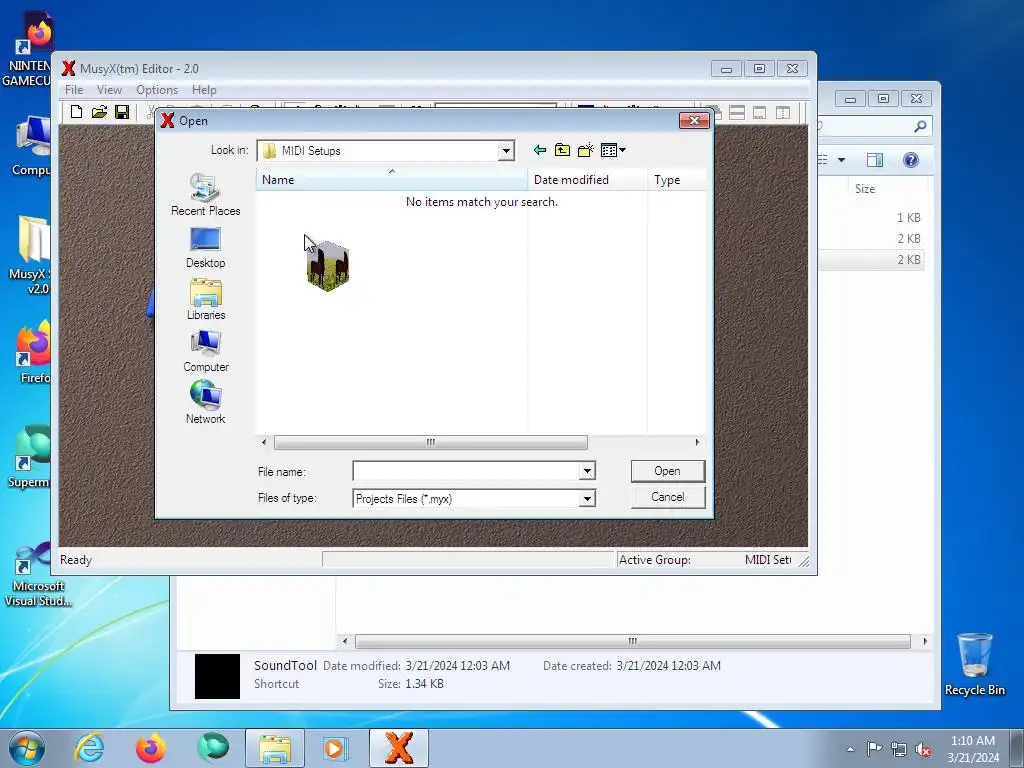This screenshot has width=1024, height=768.
Task: Create a new folder in dialog
Action: 586,150
